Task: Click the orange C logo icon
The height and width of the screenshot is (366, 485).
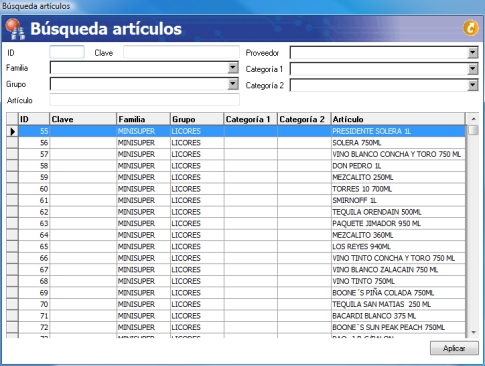Action: (x=471, y=28)
